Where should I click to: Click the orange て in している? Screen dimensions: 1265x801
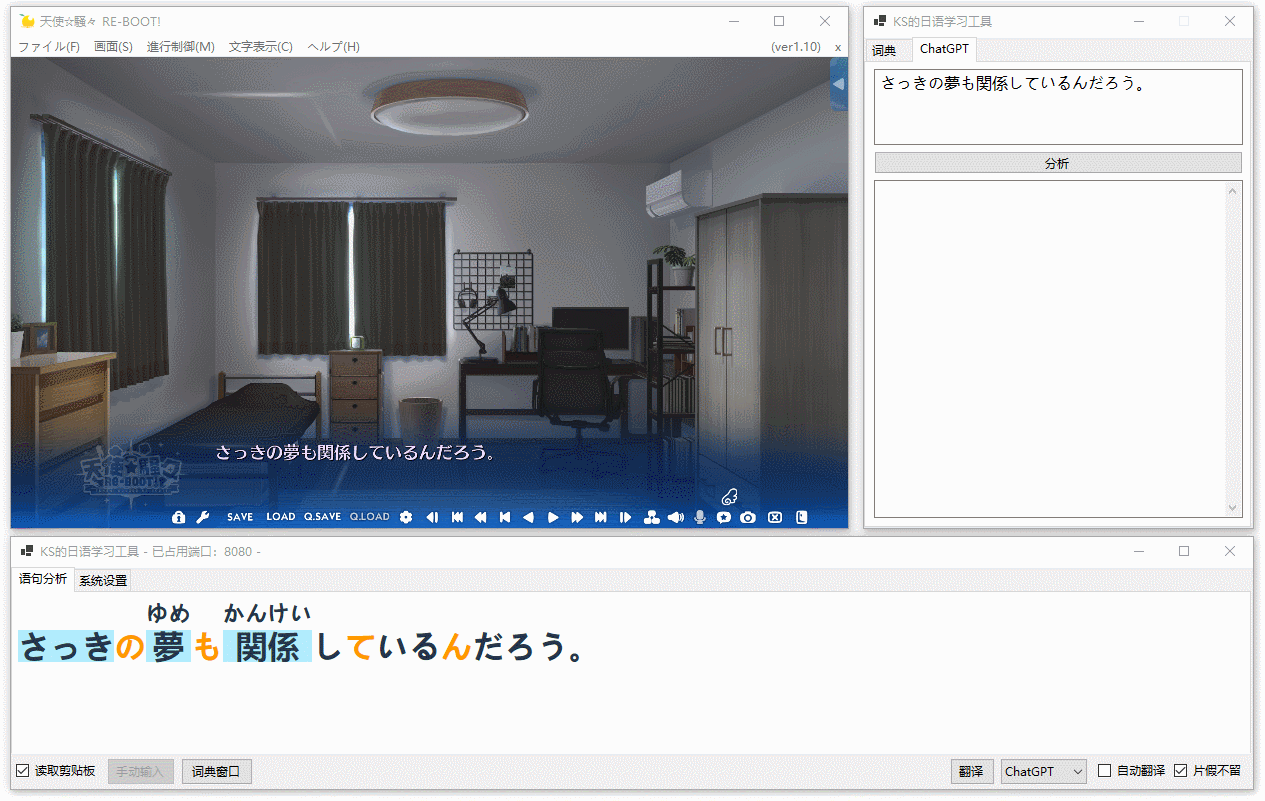(361, 647)
